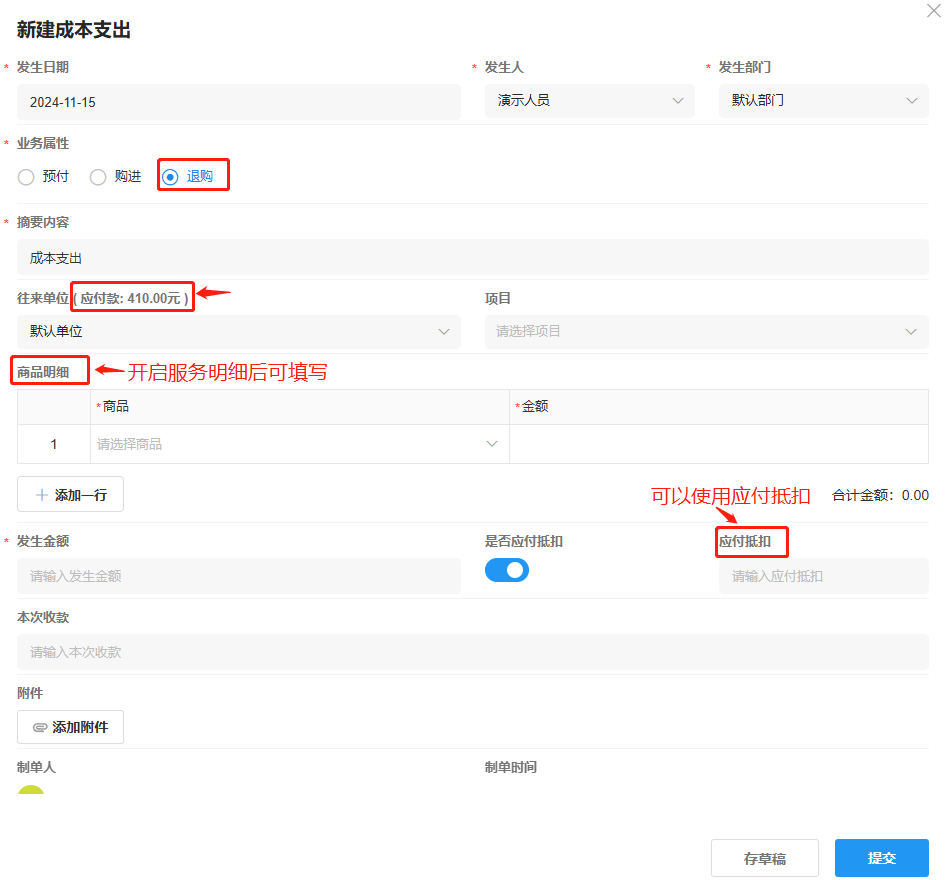Expand the 发生部门 department selector
945x880 pixels.
822,101
